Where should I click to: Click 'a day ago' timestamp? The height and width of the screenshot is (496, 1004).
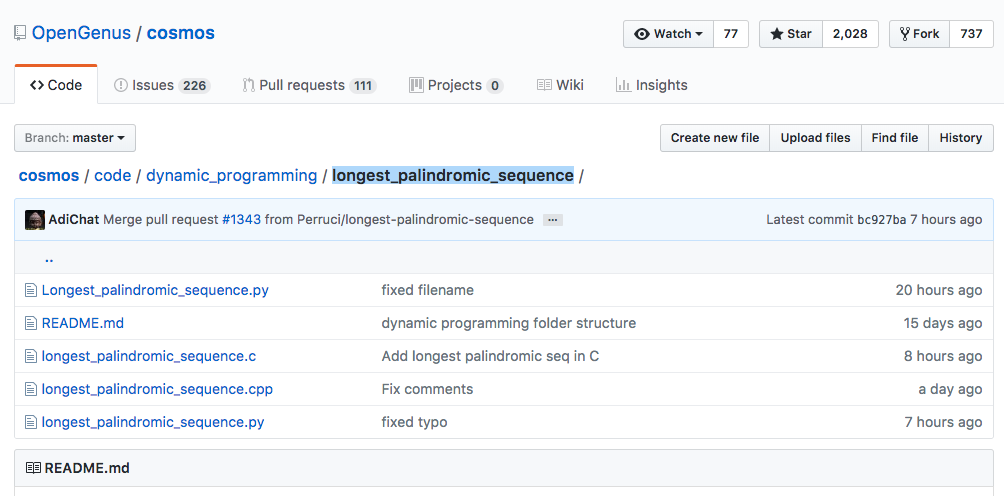(x=950, y=389)
